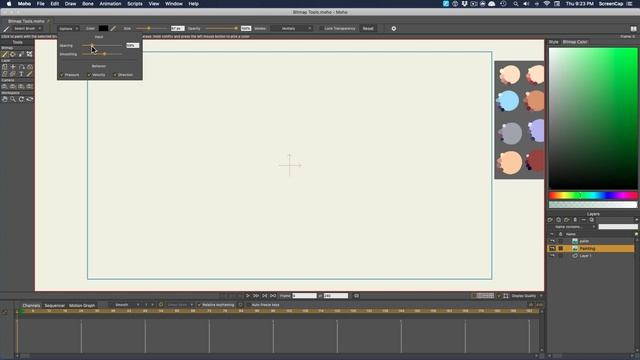Open the Display Quality dropdown
This screenshot has height=360, width=640.
click(x=527, y=296)
